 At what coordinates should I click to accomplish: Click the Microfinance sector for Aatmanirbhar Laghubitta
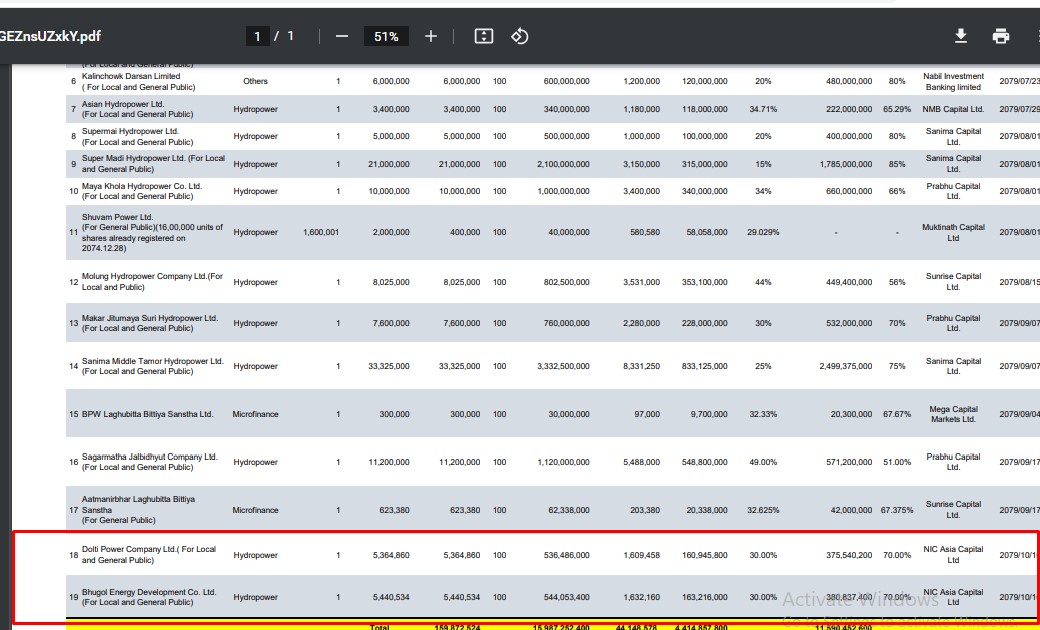(x=255, y=510)
